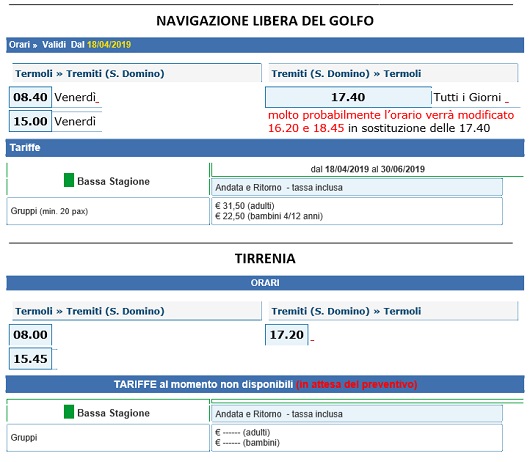Click the first Tariffe header bar
Viewport: 530px width, 462px height.
[x=265, y=148]
